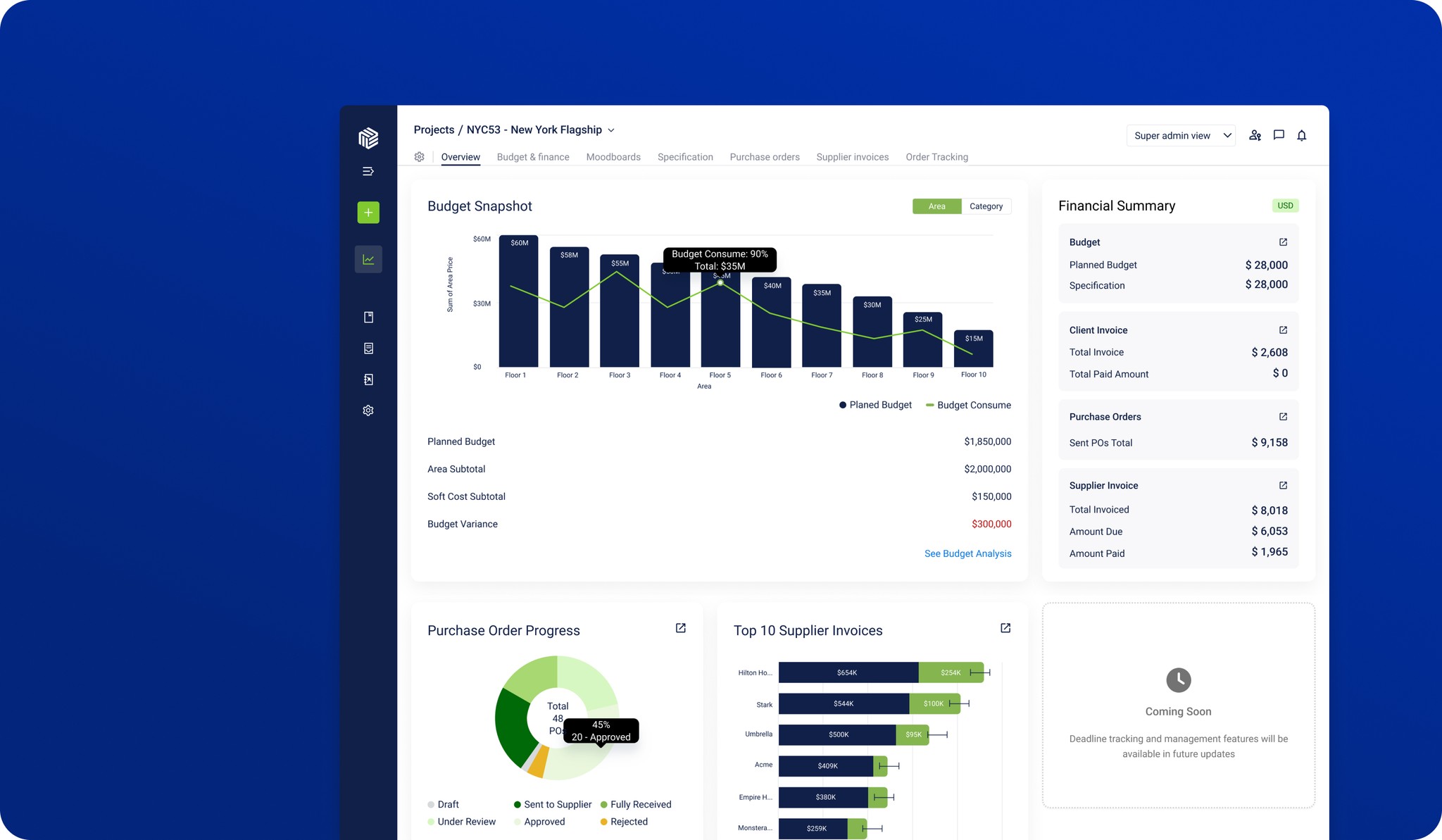Image resolution: width=1442 pixels, height=840 pixels.
Task: Toggle Draft legend entry
Action: [443, 804]
